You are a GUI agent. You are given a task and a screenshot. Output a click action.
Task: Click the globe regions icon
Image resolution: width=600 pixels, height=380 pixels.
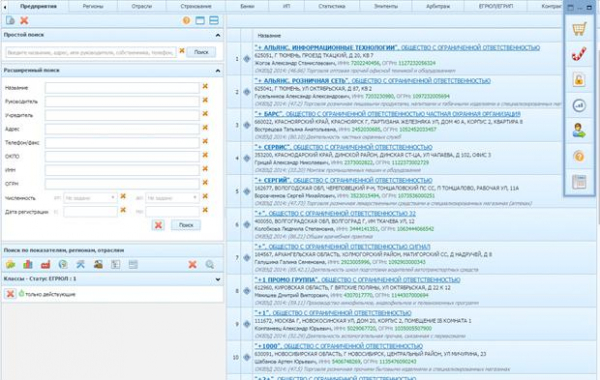(63, 264)
